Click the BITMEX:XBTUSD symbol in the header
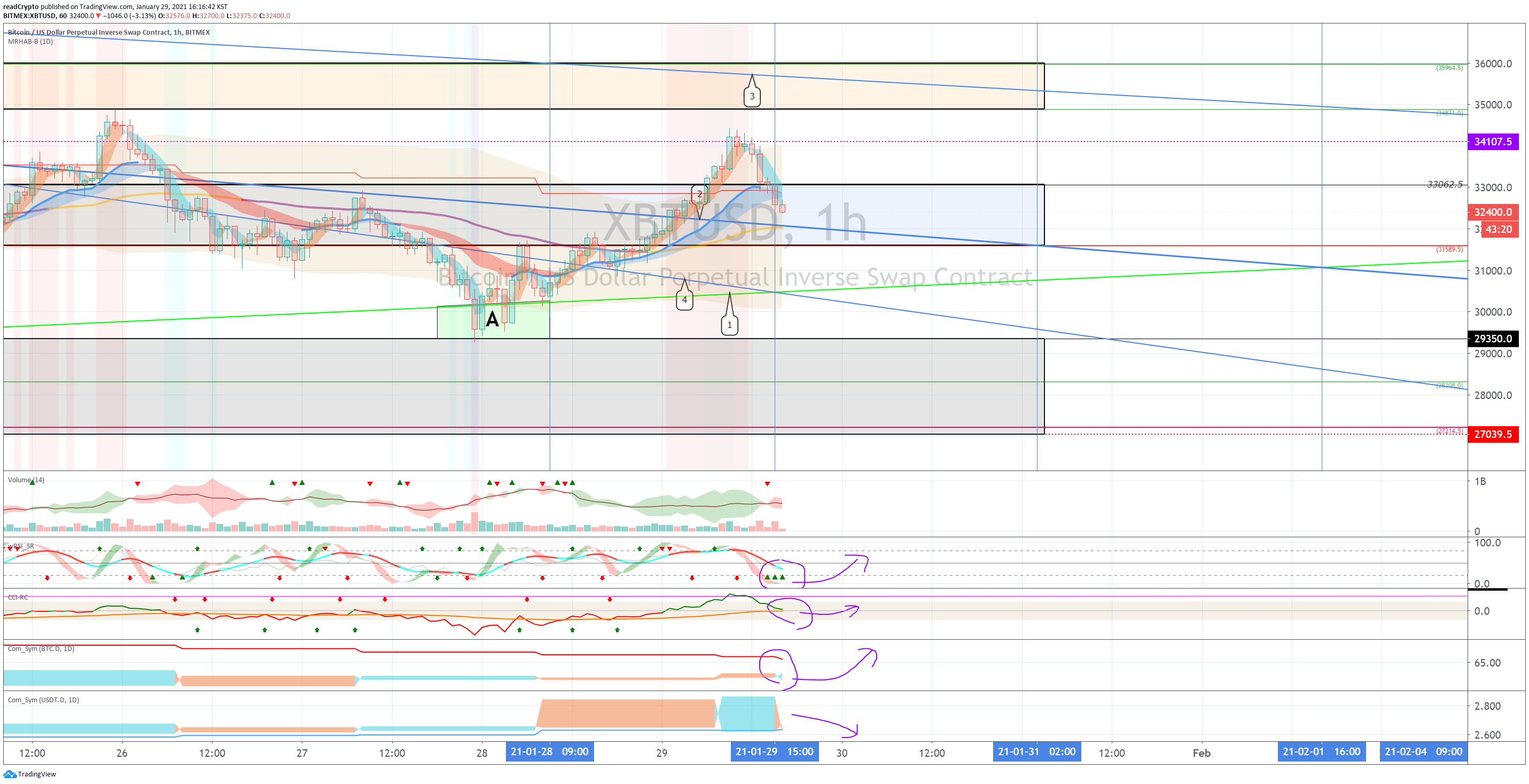The image size is (1529, 784). [x=29, y=16]
